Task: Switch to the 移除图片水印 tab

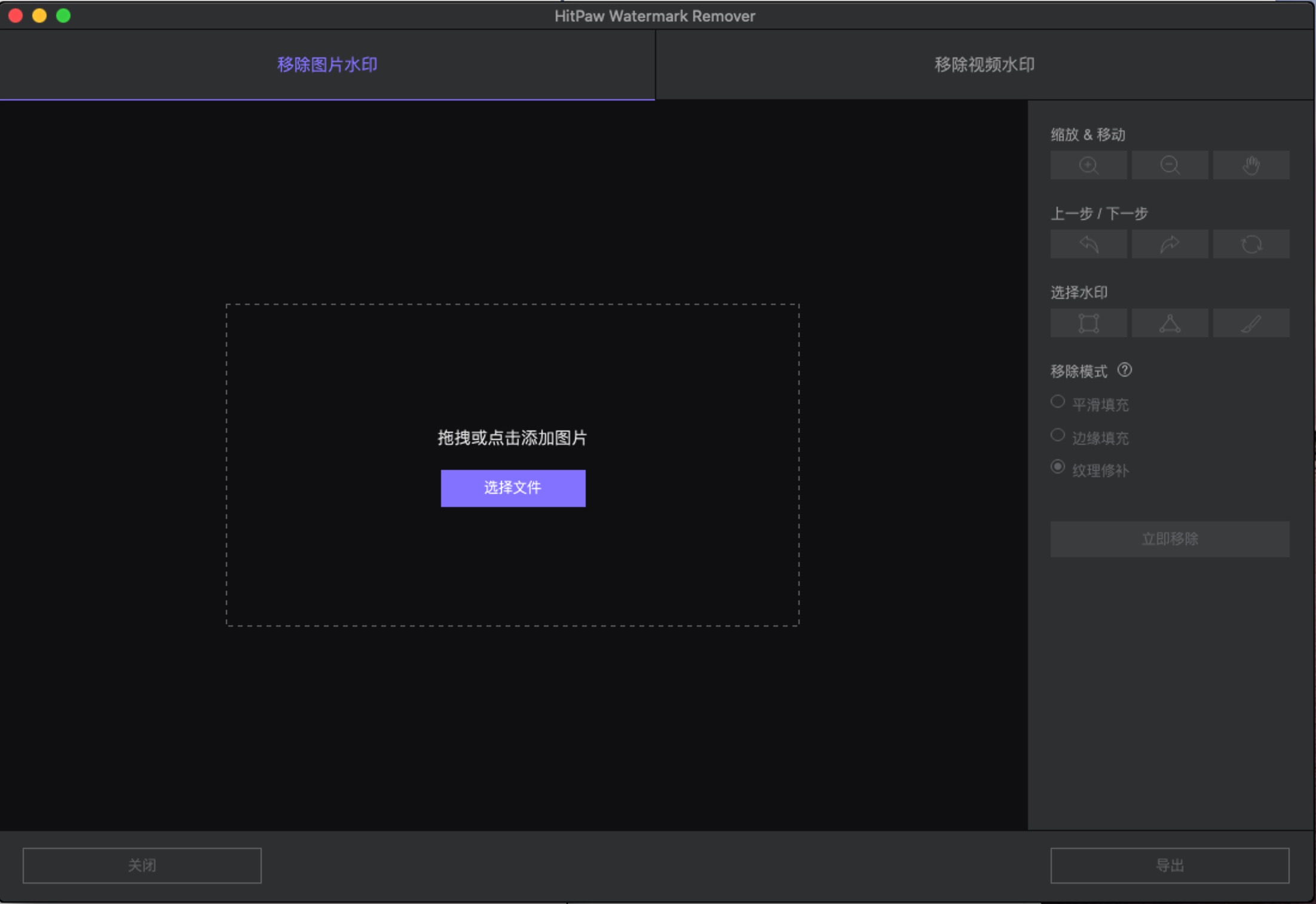Action: pos(328,65)
